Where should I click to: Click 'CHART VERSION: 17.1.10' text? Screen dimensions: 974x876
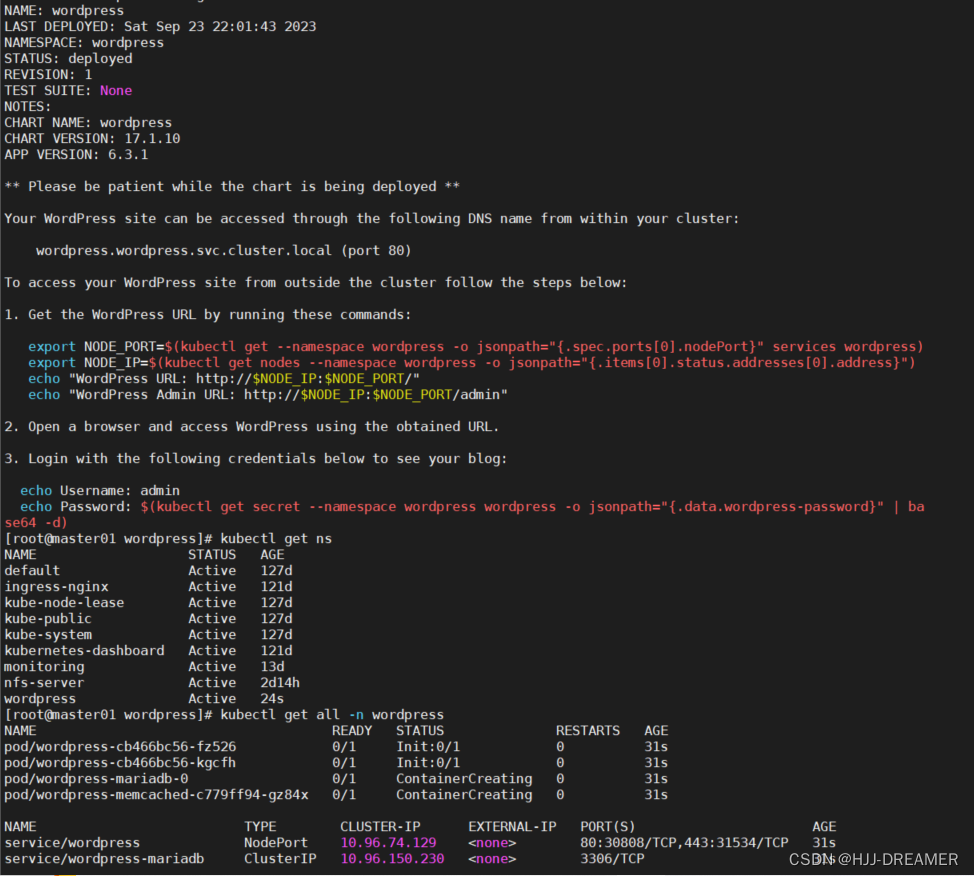tap(93, 139)
